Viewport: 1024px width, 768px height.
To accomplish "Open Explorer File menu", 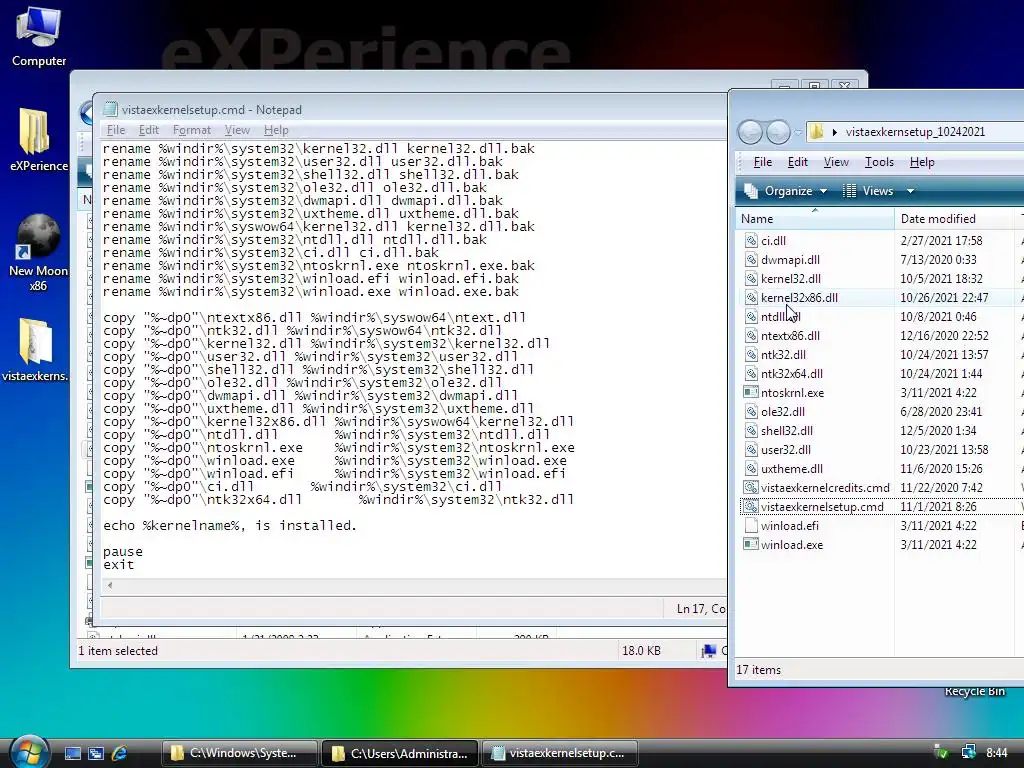I will pyautogui.click(x=762, y=162).
